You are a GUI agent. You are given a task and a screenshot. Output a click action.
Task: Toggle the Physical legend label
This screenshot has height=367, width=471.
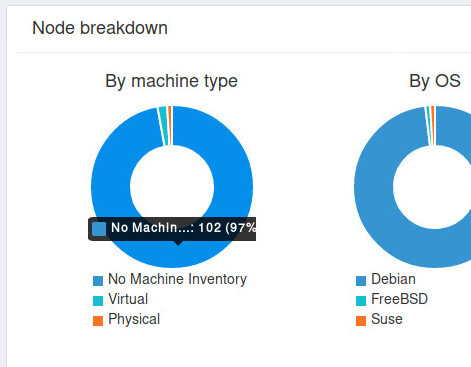134,319
